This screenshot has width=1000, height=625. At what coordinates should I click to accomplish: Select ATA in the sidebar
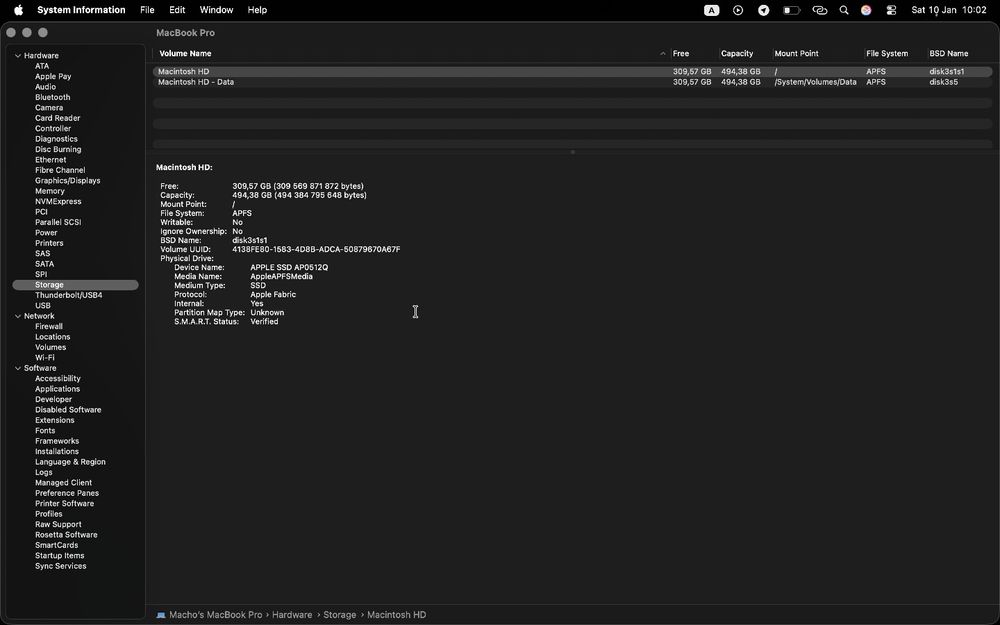click(42, 66)
